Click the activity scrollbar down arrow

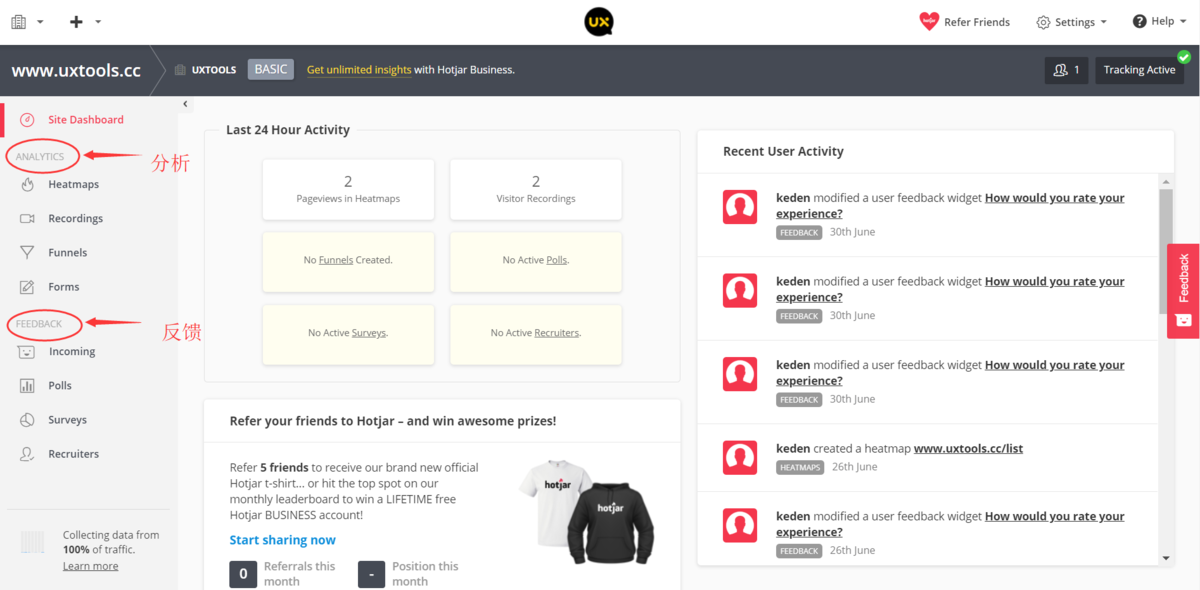point(1166,558)
